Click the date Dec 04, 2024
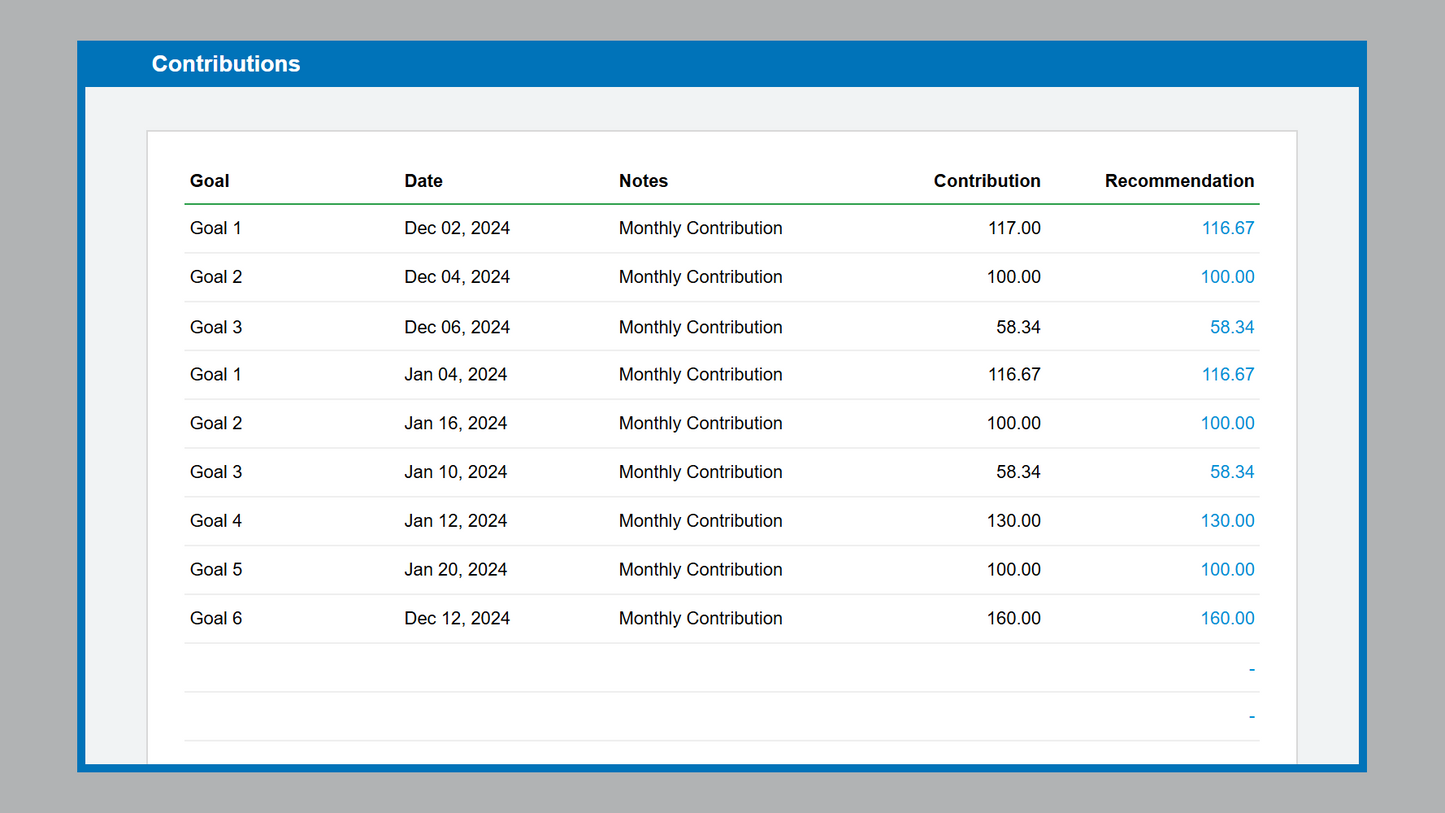The image size is (1445, 813). (457, 277)
